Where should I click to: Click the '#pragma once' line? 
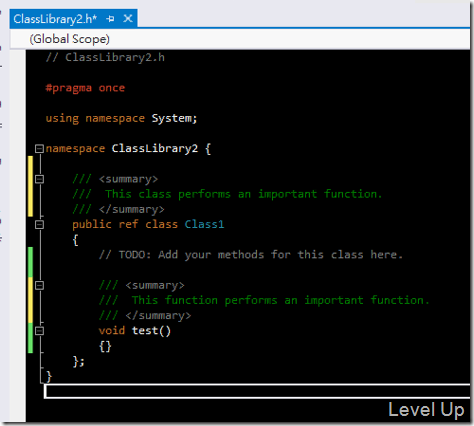tap(85, 88)
